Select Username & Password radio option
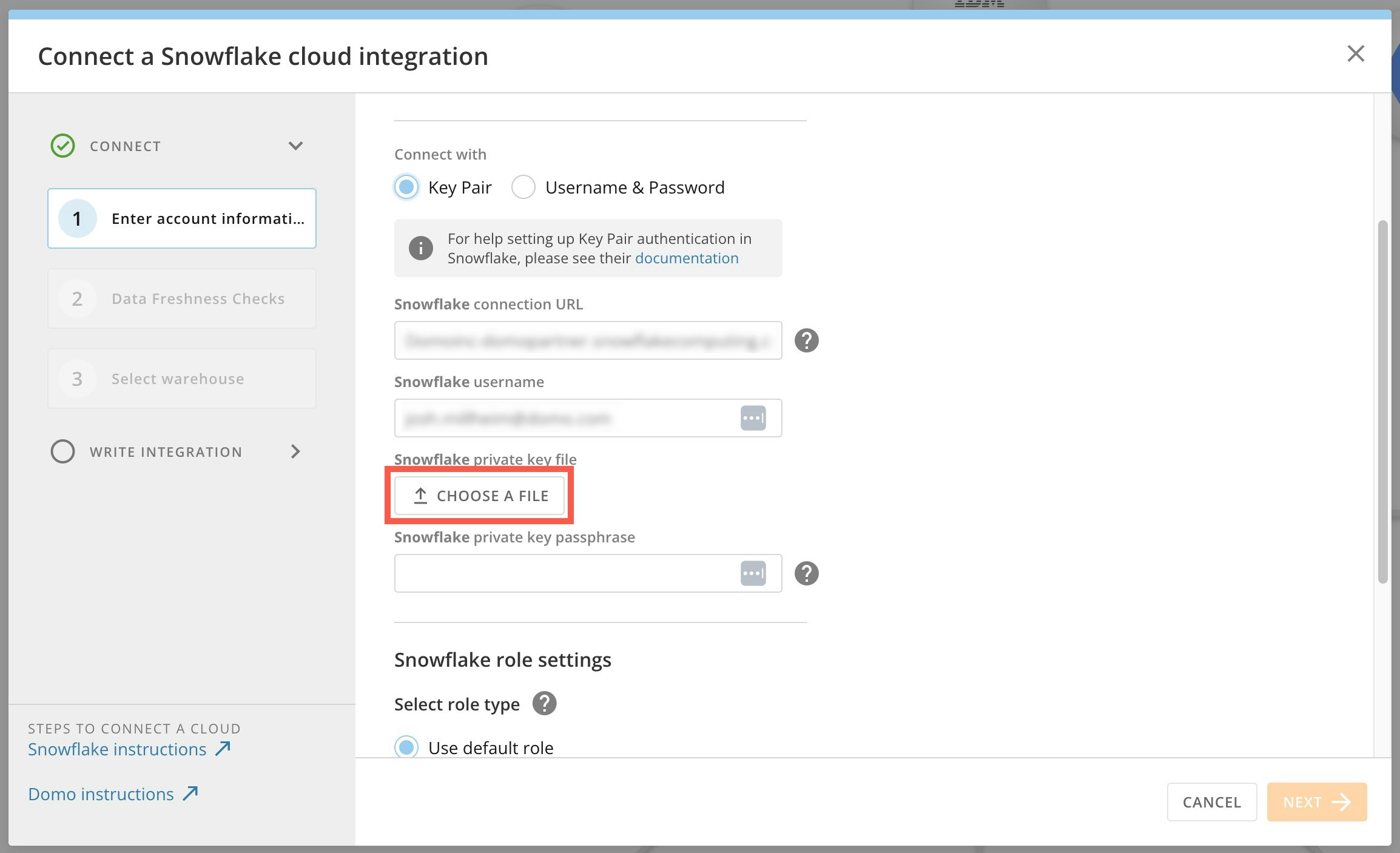 click(x=523, y=187)
